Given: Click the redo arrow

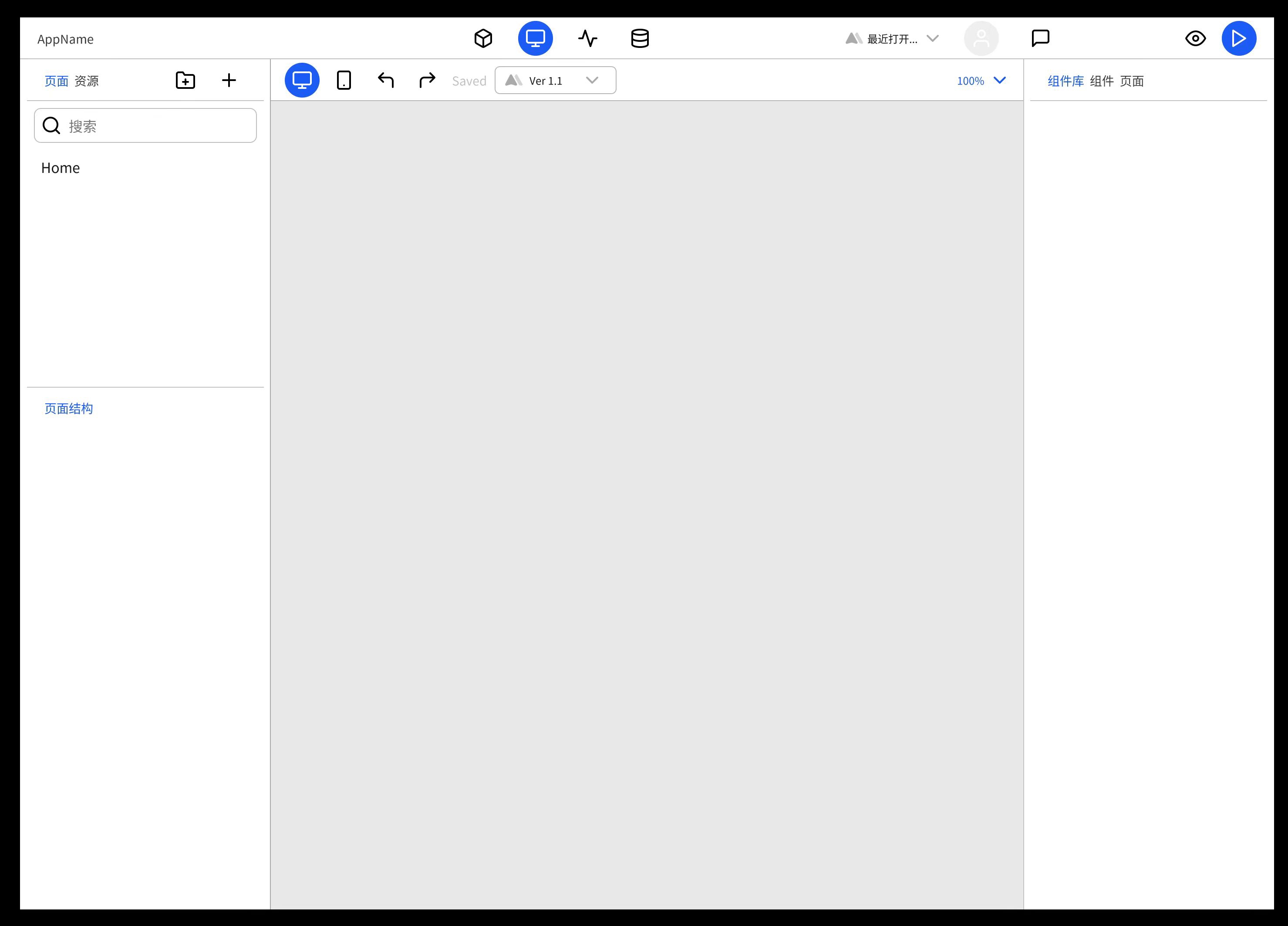Looking at the screenshot, I should 428,80.
